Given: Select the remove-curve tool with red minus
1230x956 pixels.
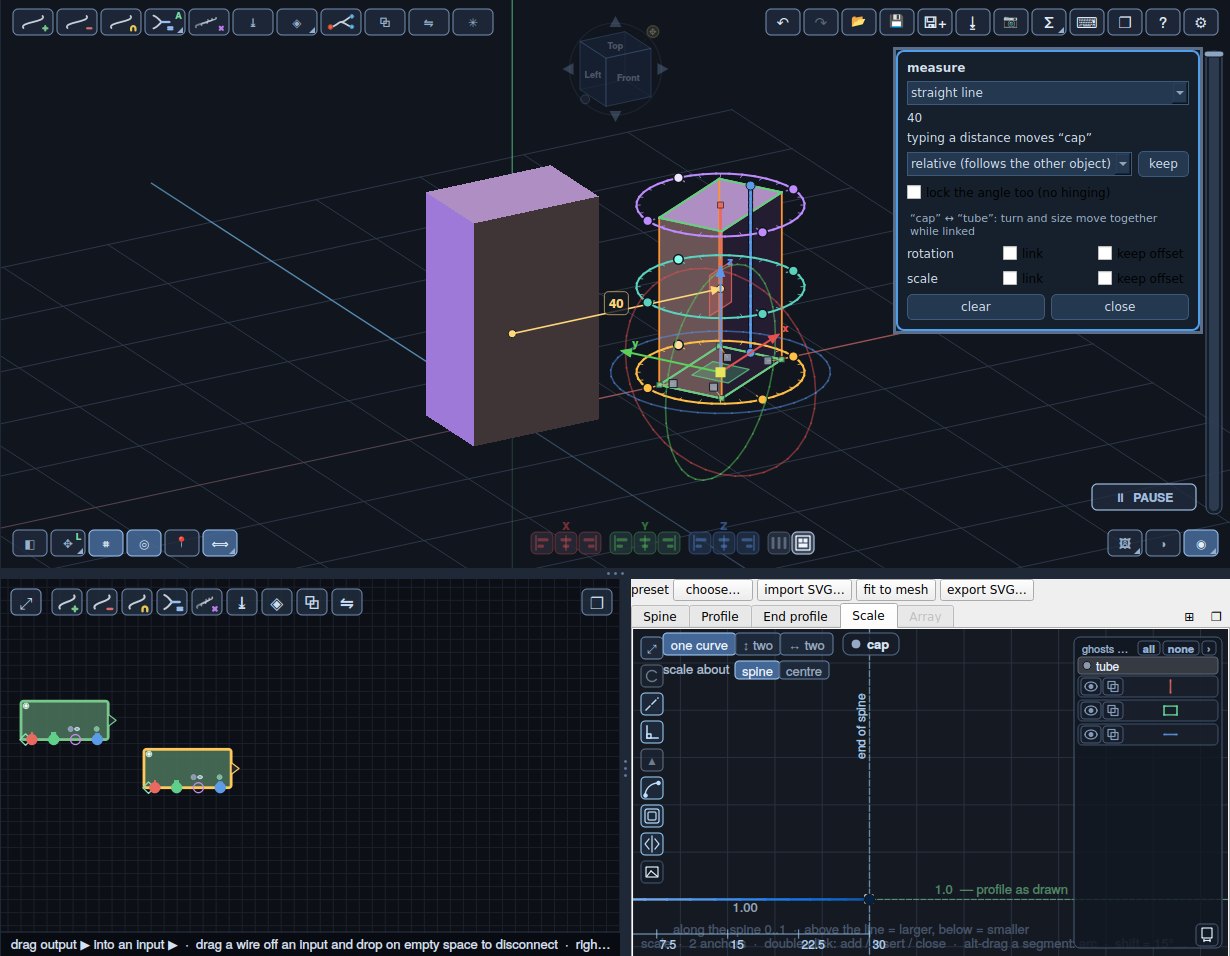Looking at the screenshot, I should click(77, 22).
